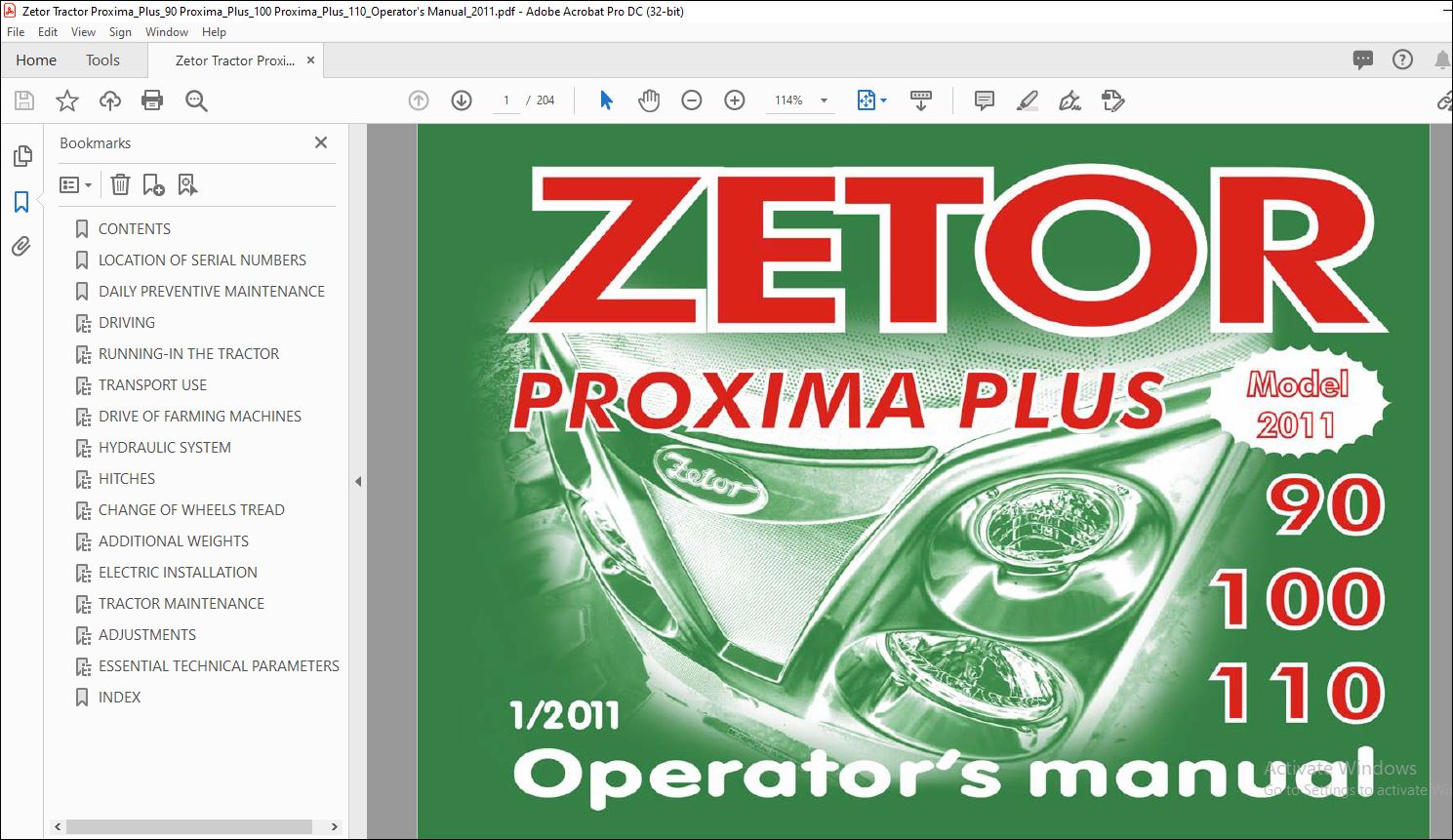Show the Page Thumbnails panel
The image size is (1453, 840).
pos(22,156)
